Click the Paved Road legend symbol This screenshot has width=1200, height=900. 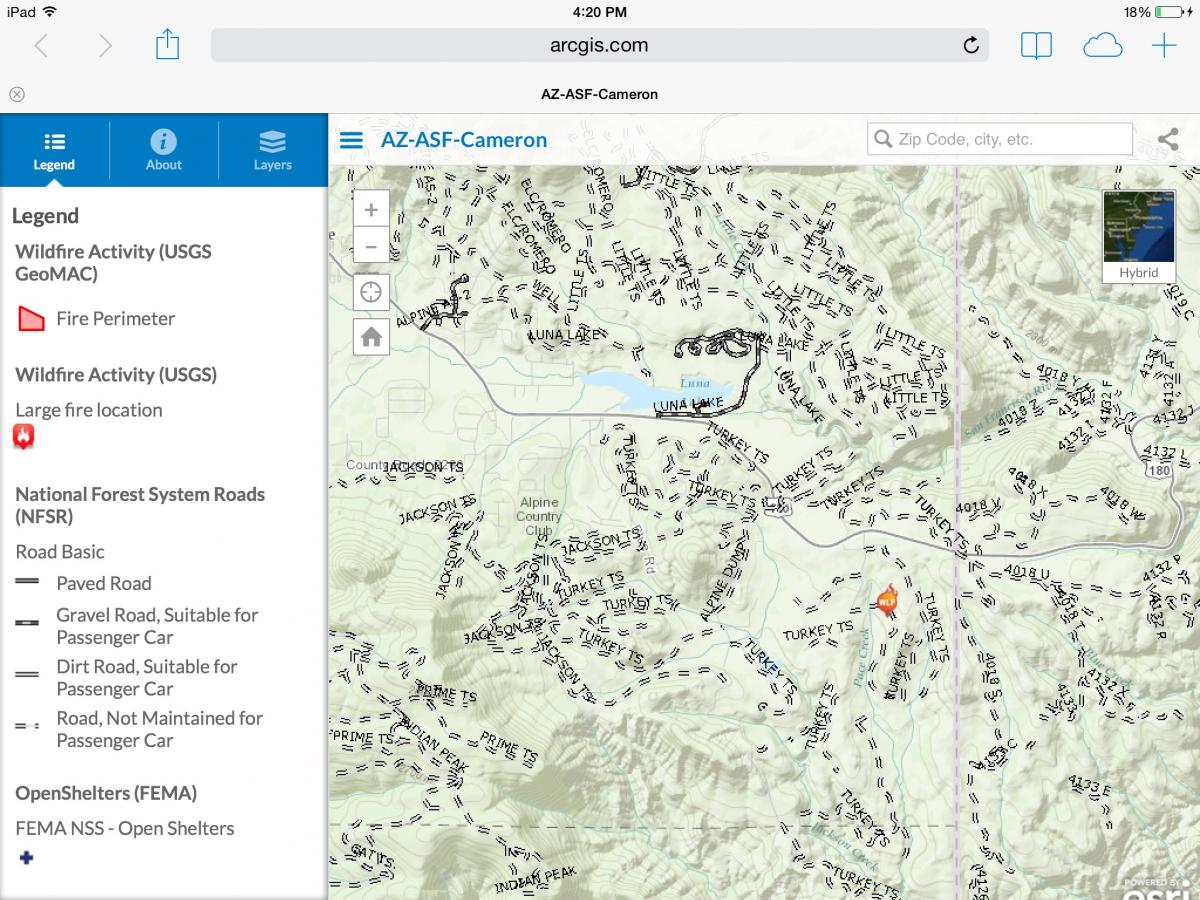(x=28, y=581)
